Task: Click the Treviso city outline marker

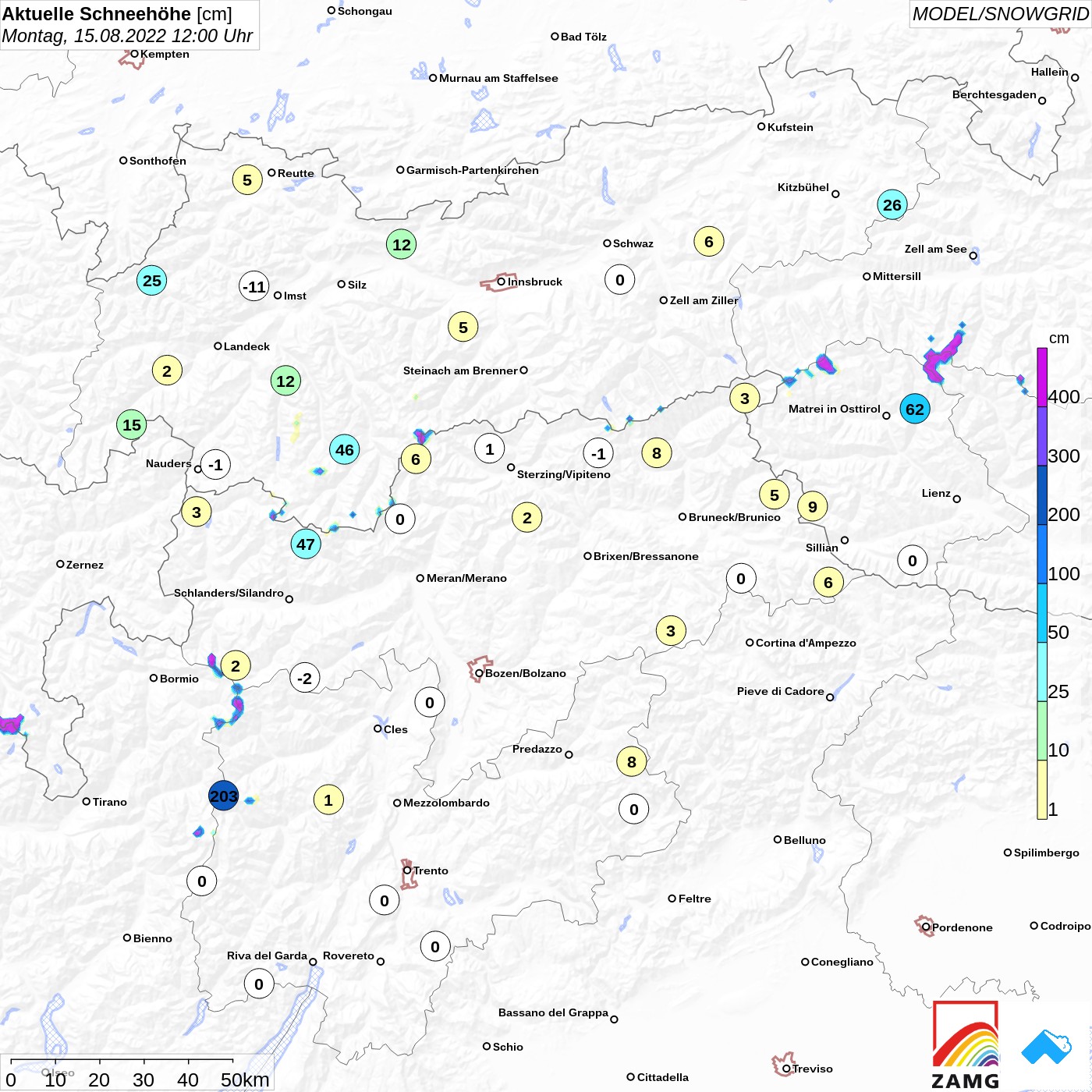Action: point(783,1064)
